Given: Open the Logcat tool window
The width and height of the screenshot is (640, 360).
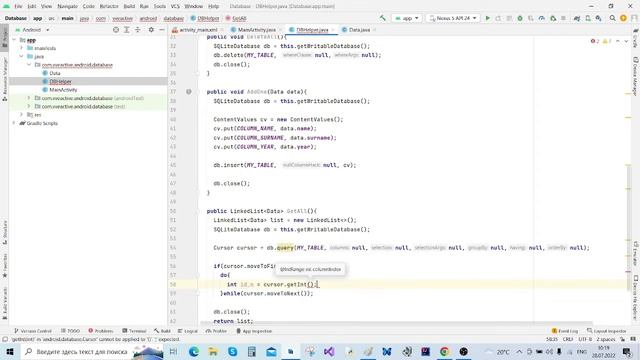Looking at the screenshot, I should 188,331.
